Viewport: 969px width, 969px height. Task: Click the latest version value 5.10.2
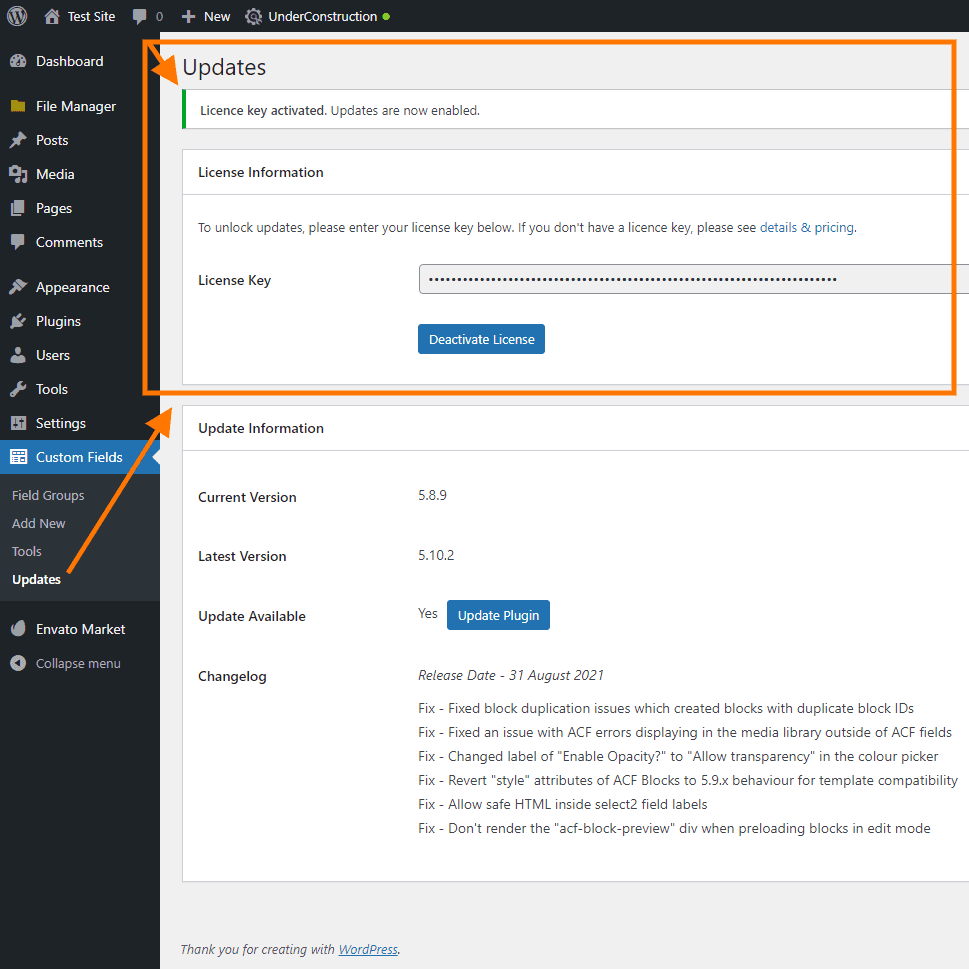click(x=436, y=556)
